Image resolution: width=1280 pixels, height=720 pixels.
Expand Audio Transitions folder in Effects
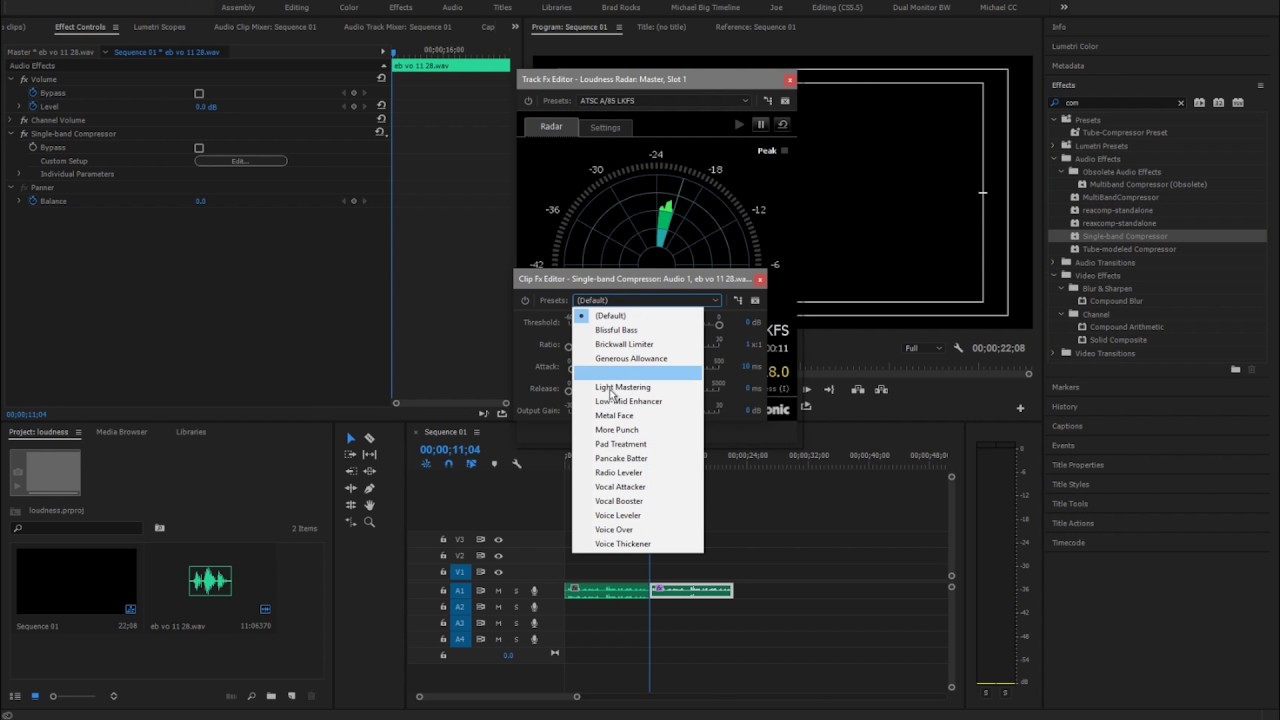pos(1053,262)
